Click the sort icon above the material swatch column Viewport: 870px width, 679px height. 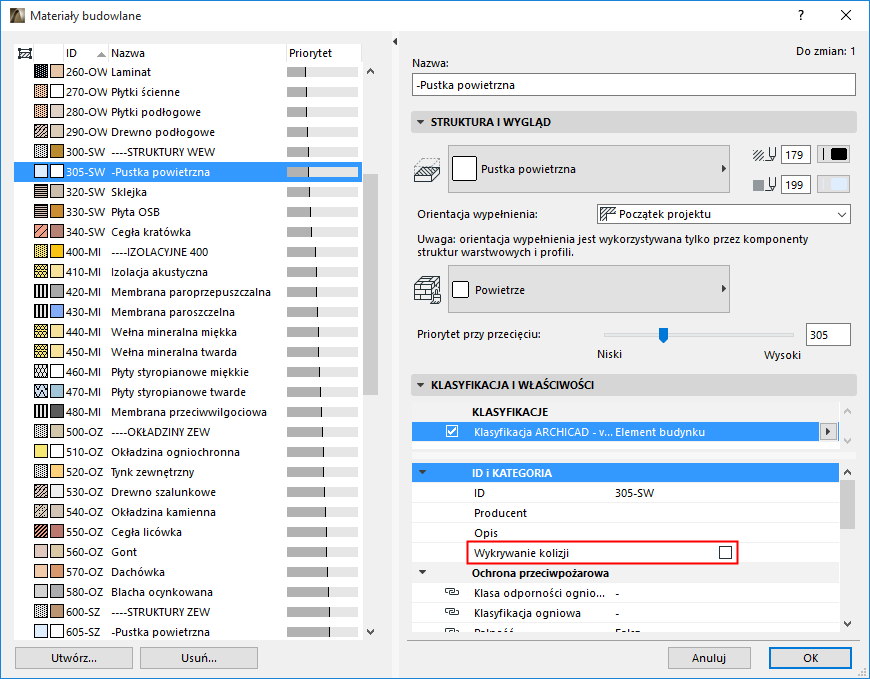(25, 52)
